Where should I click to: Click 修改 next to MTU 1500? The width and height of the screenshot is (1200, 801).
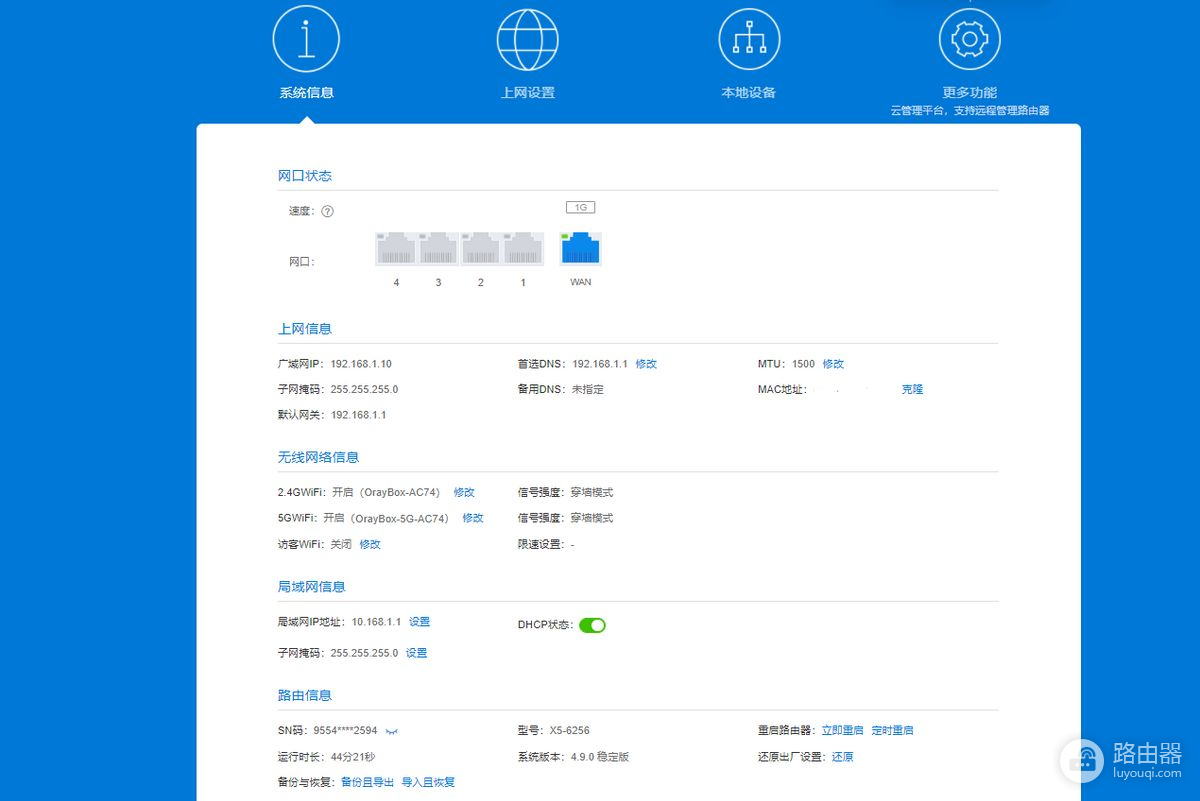click(833, 364)
